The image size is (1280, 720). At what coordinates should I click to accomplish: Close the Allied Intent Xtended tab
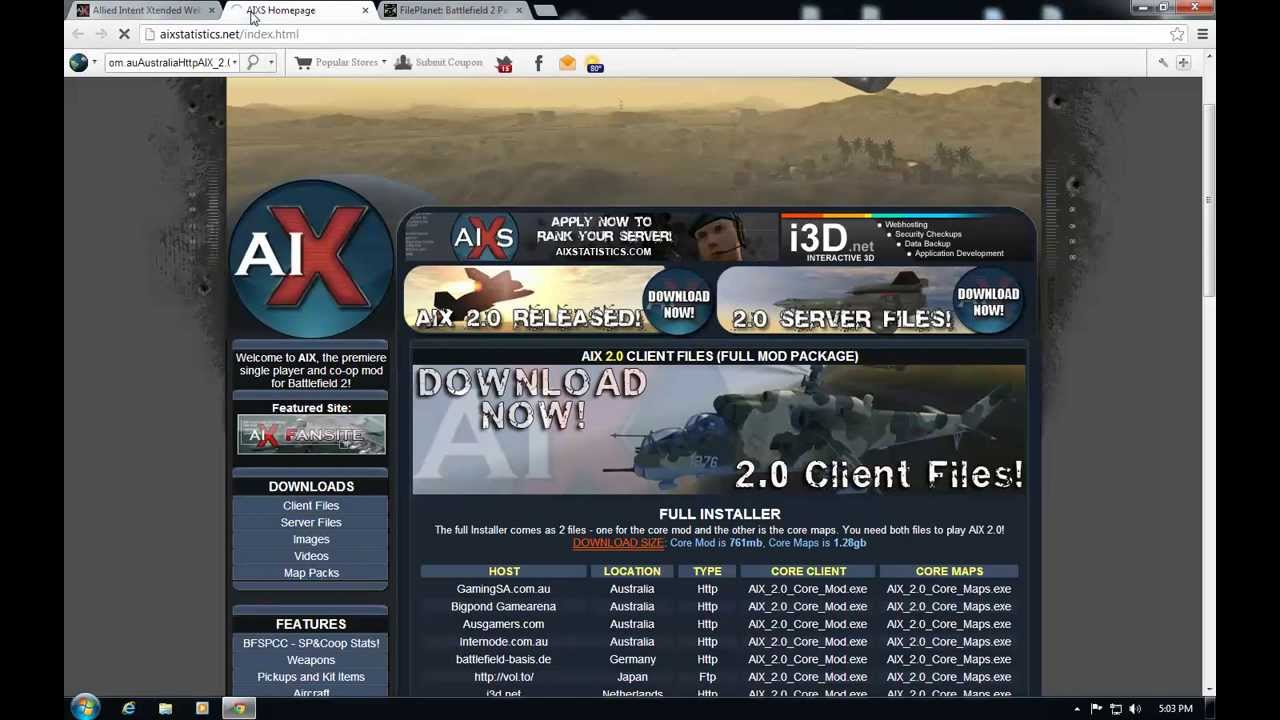[211, 10]
